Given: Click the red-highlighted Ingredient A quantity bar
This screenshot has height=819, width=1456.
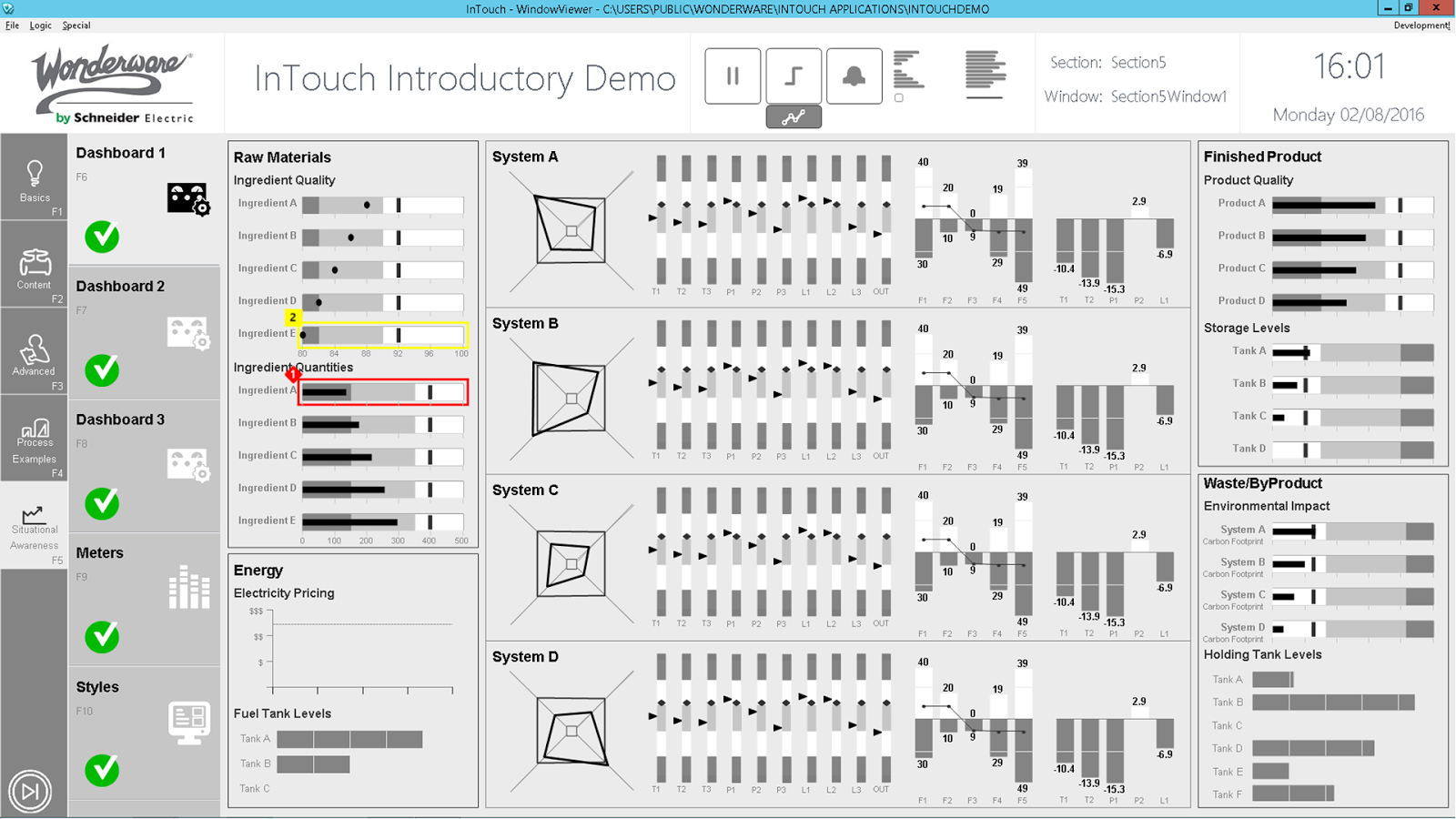Looking at the screenshot, I should (x=382, y=391).
